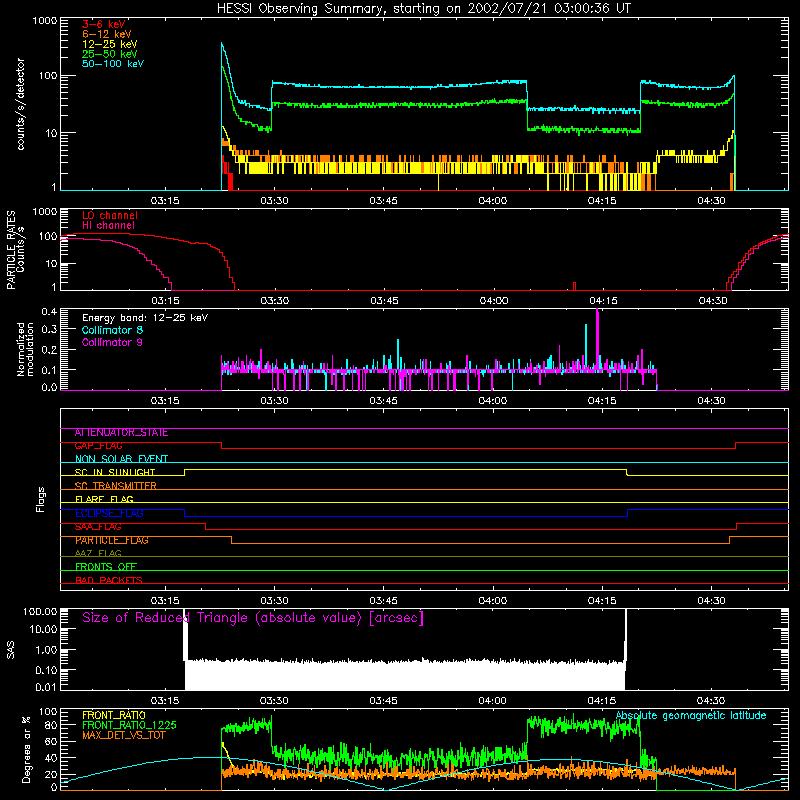Click the LO channel legend label
The image size is (800, 800).
click(x=110, y=215)
